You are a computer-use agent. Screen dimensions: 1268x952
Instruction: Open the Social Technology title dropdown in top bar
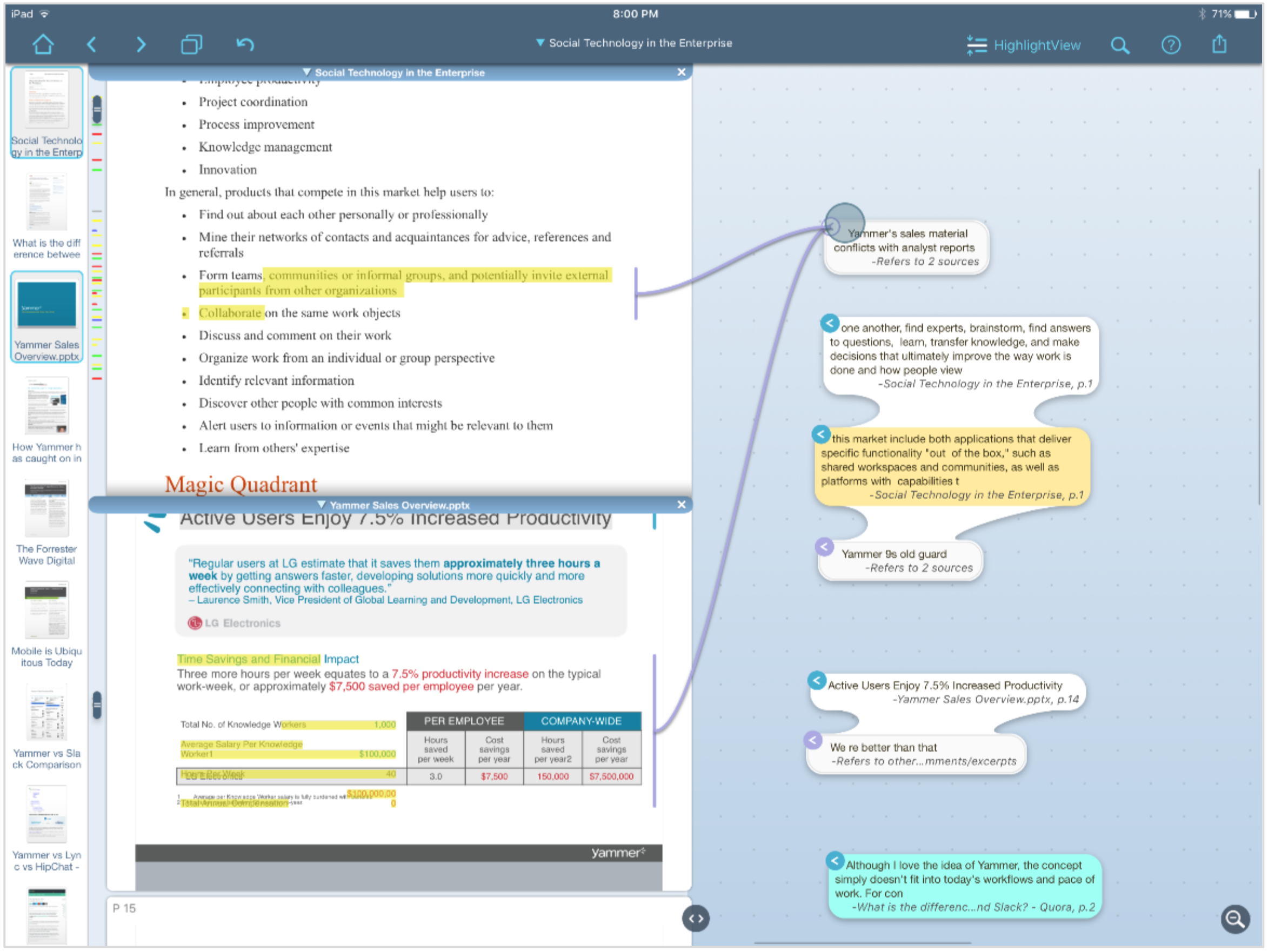(x=634, y=43)
